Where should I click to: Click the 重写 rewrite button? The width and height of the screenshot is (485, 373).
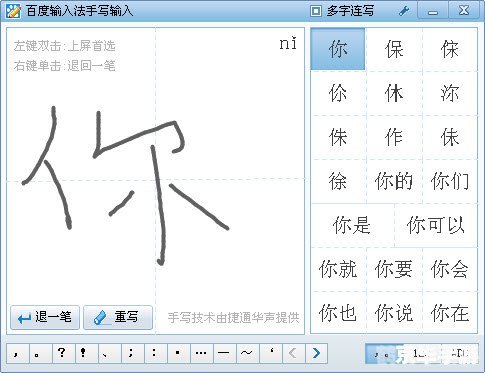pos(118,317)
